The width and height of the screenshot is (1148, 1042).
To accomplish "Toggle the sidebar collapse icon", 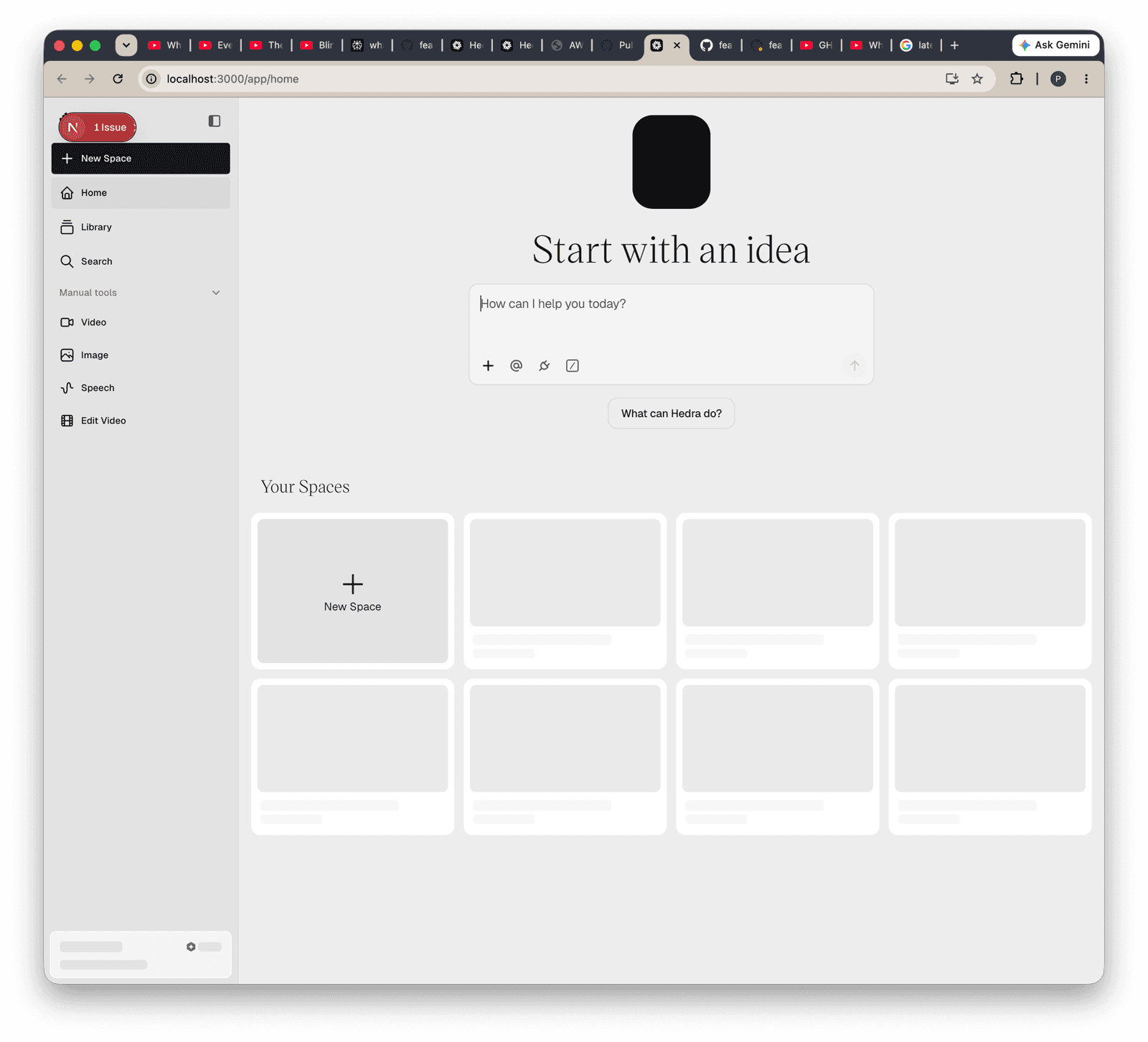I will [215, 121].
